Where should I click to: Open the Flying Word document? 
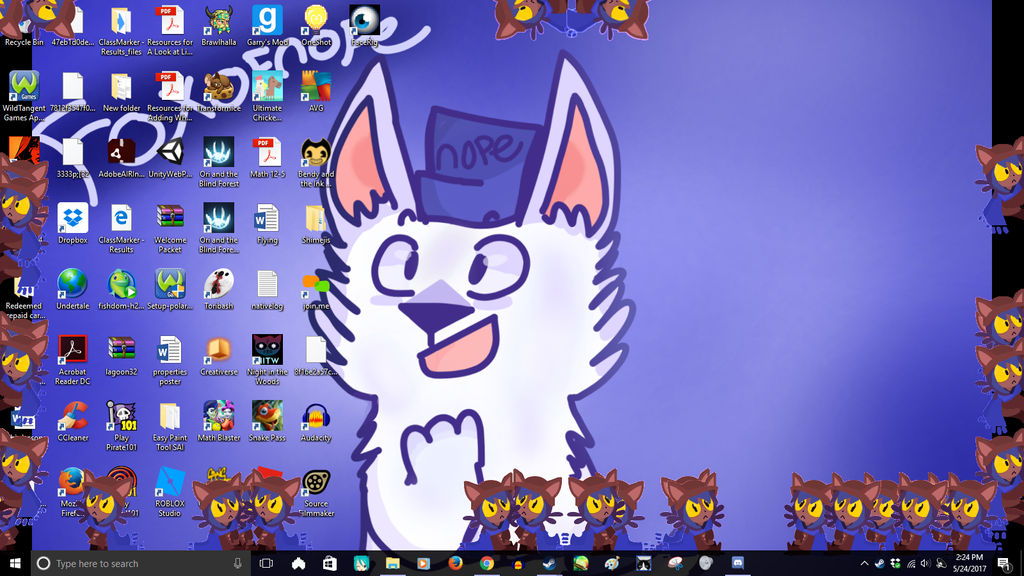tap(268, 224)
